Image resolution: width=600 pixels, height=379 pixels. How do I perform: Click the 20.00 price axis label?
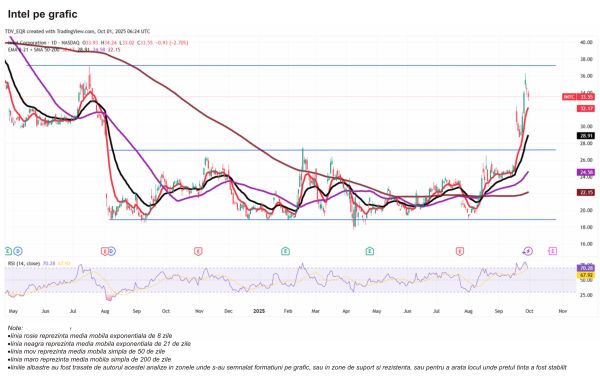586,210
